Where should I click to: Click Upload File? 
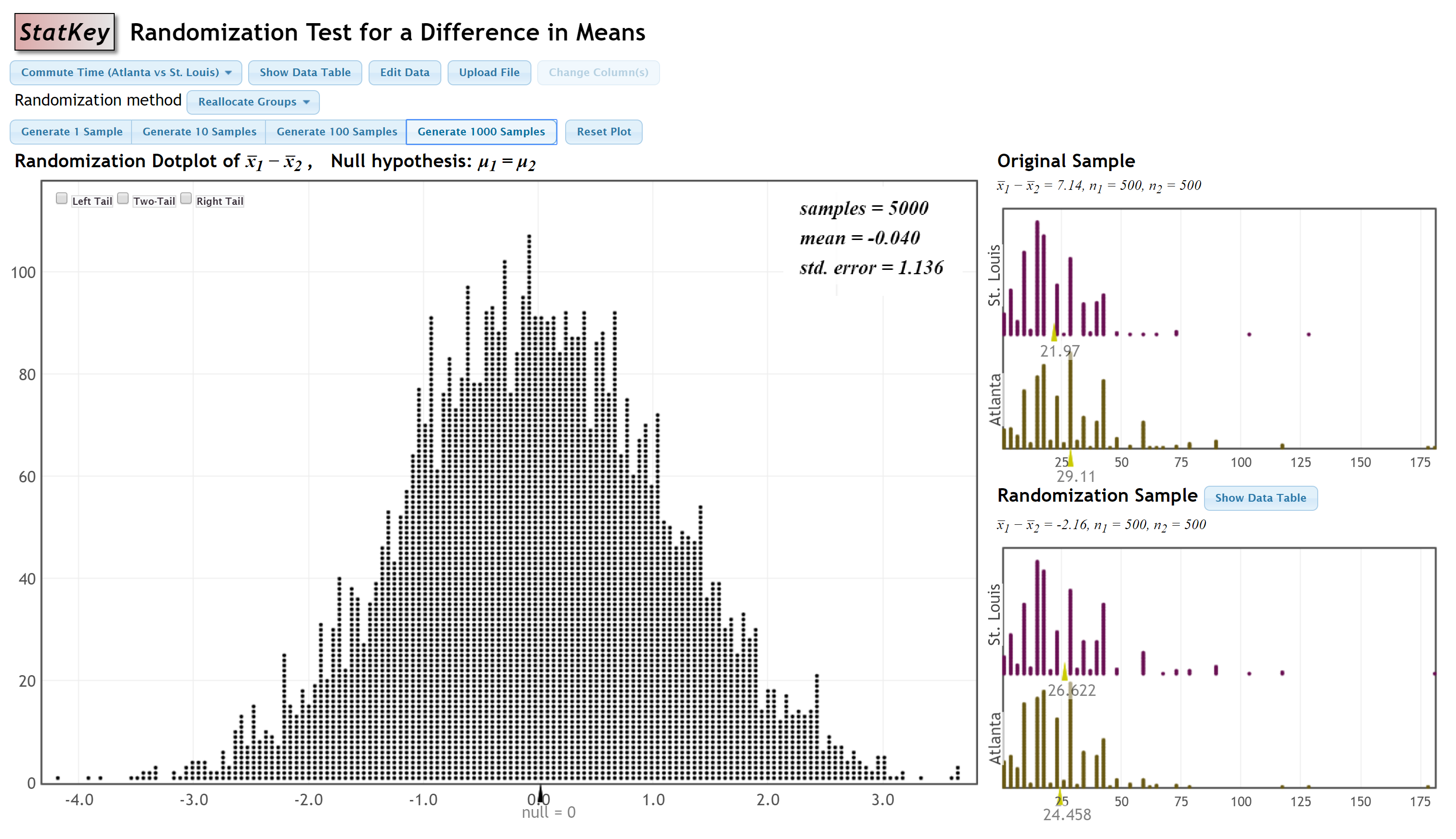point(489,73)
